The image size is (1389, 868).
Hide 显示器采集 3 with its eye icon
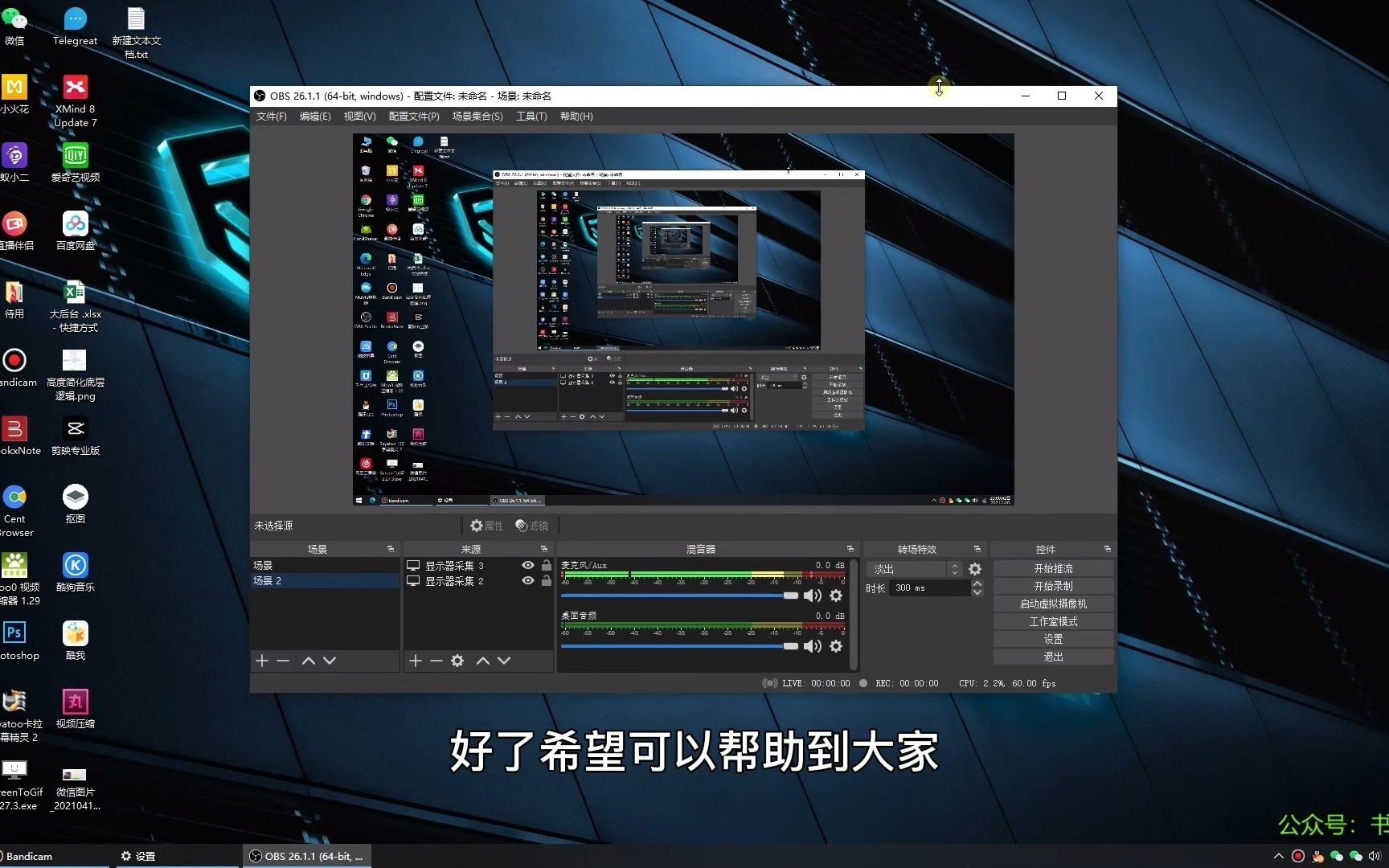tap(527, 565)
